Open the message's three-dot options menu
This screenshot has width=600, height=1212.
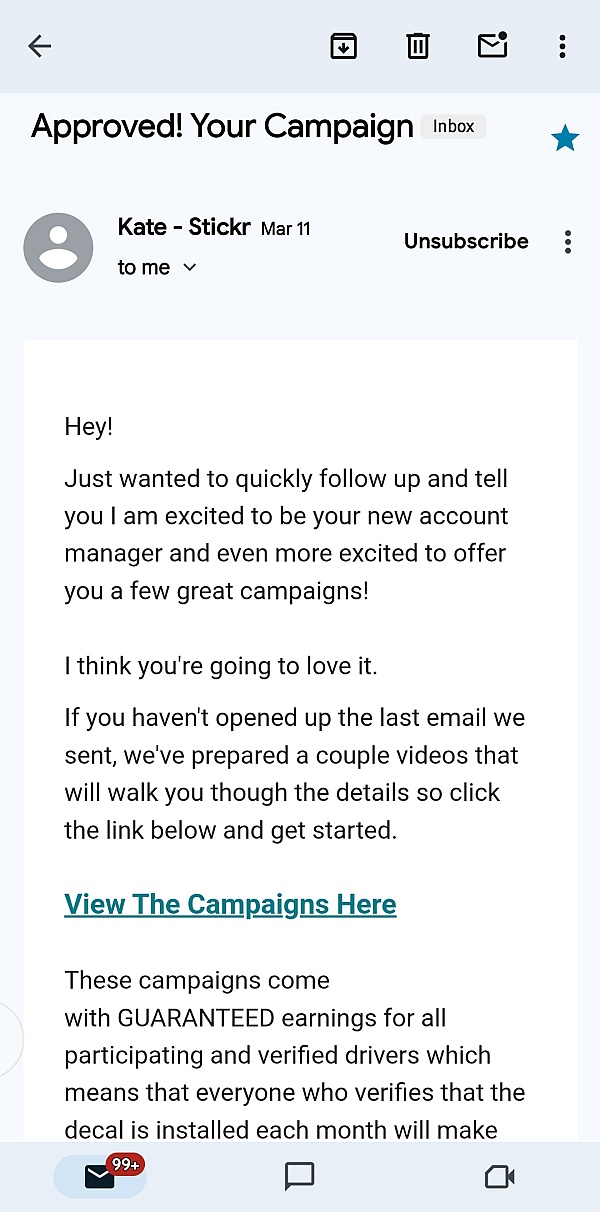(x=568, y=241)
